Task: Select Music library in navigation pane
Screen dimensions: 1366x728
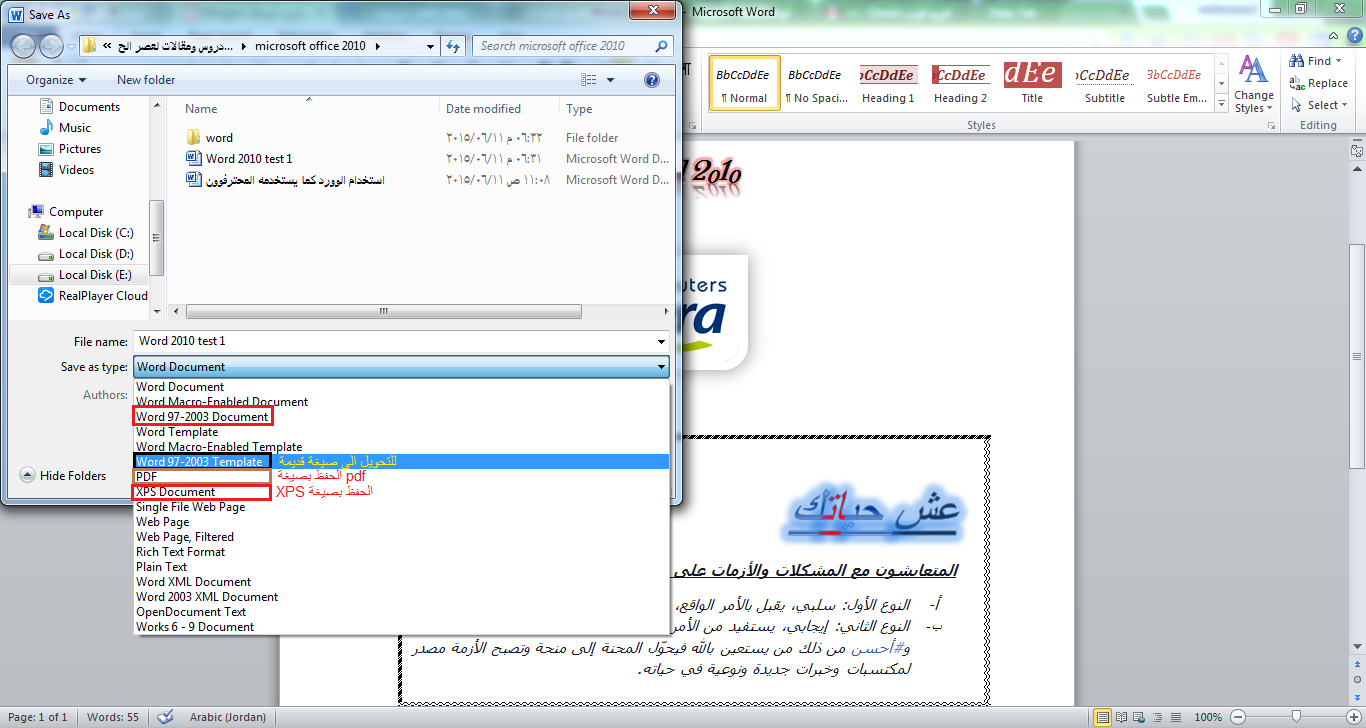Action: coord(65,128)
